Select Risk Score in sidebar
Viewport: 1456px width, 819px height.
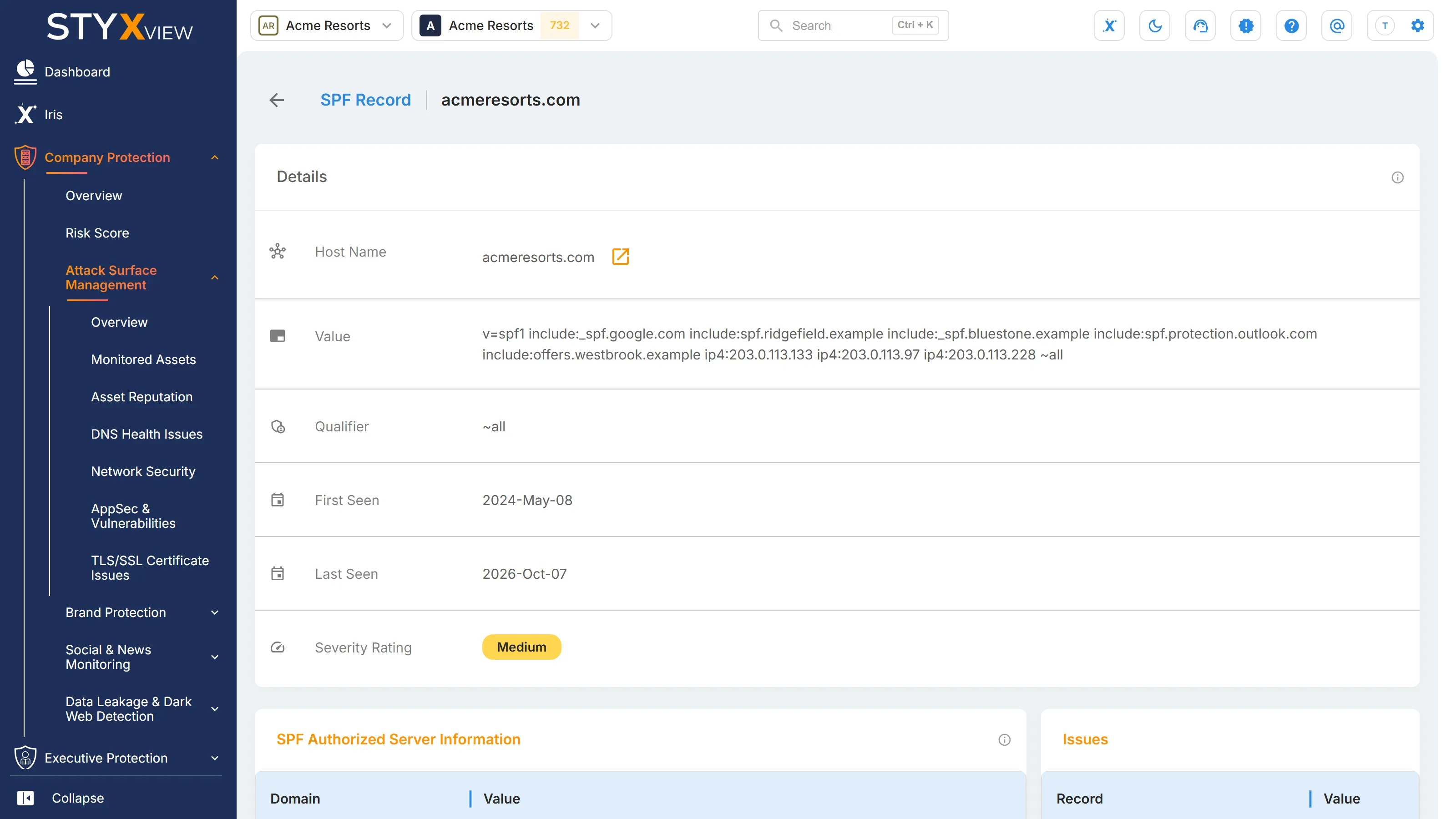tap(97, 233)
